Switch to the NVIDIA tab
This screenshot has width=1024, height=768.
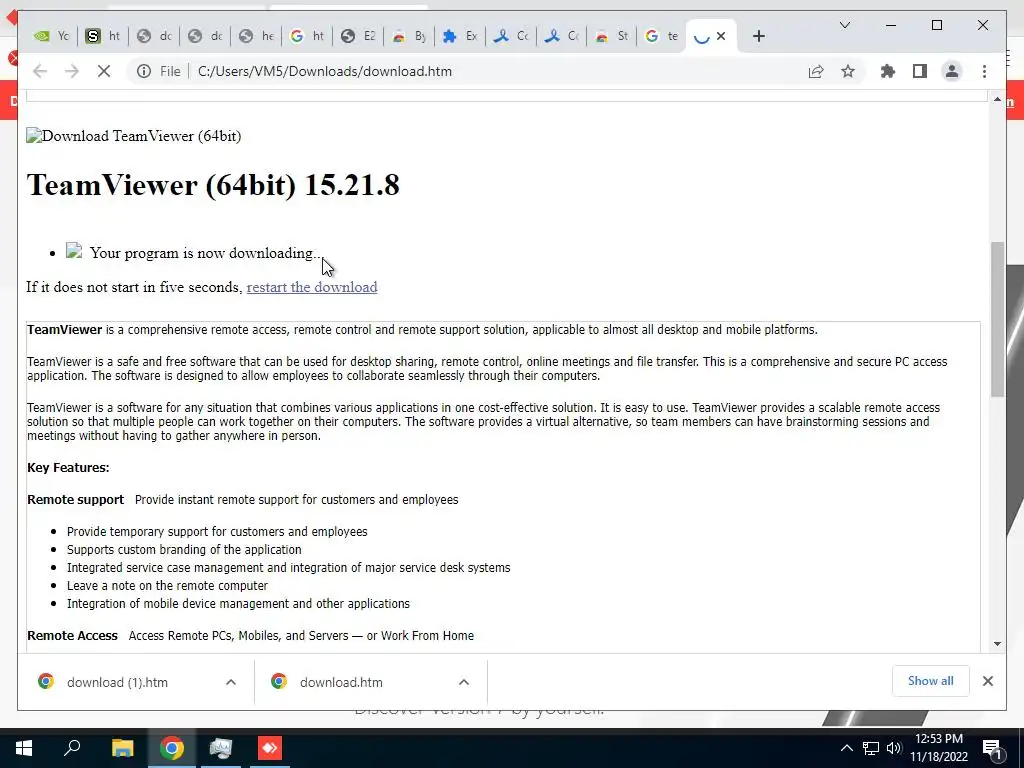(x=51, y=36)
